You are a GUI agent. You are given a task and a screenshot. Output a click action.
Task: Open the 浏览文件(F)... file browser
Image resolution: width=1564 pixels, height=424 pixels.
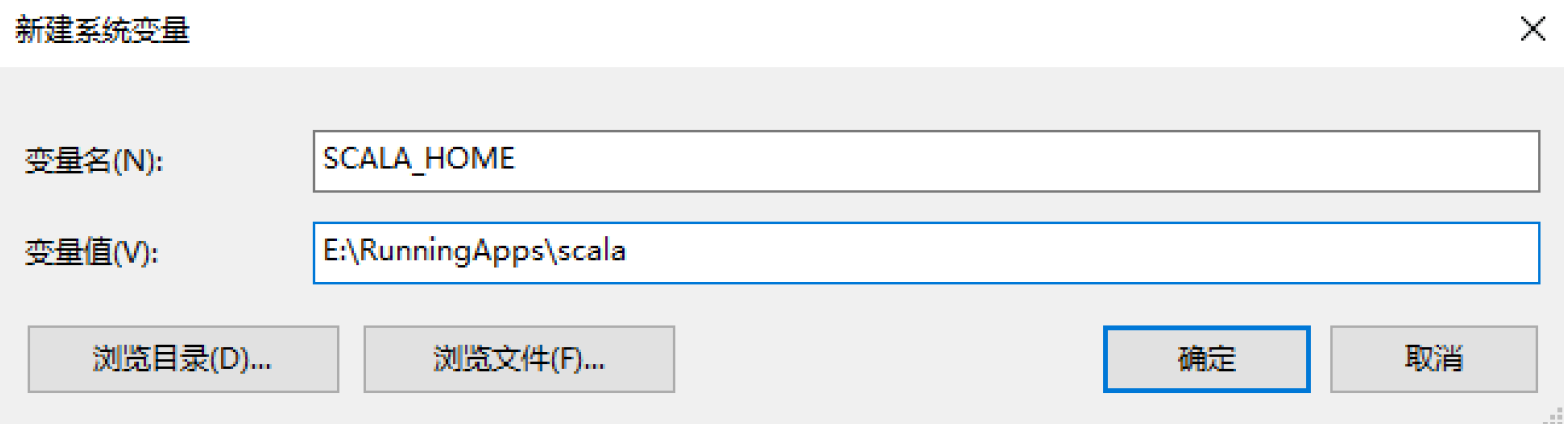click(x=519, y=359)
